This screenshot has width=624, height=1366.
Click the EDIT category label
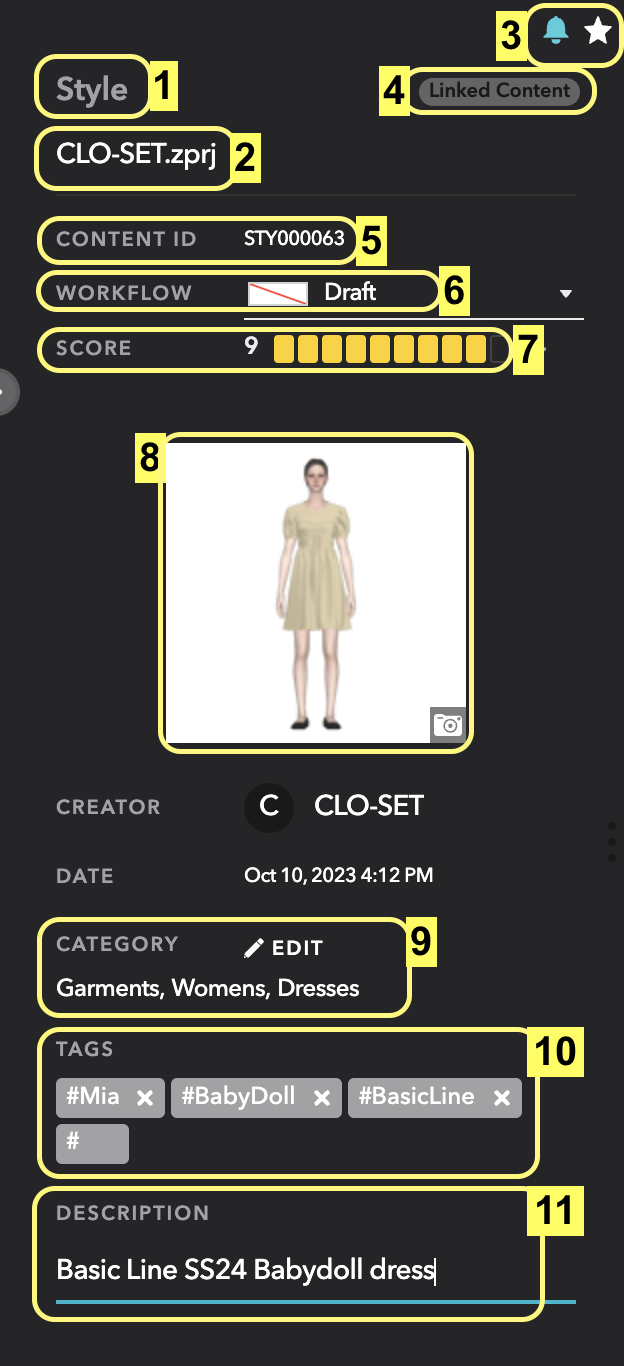298,948
